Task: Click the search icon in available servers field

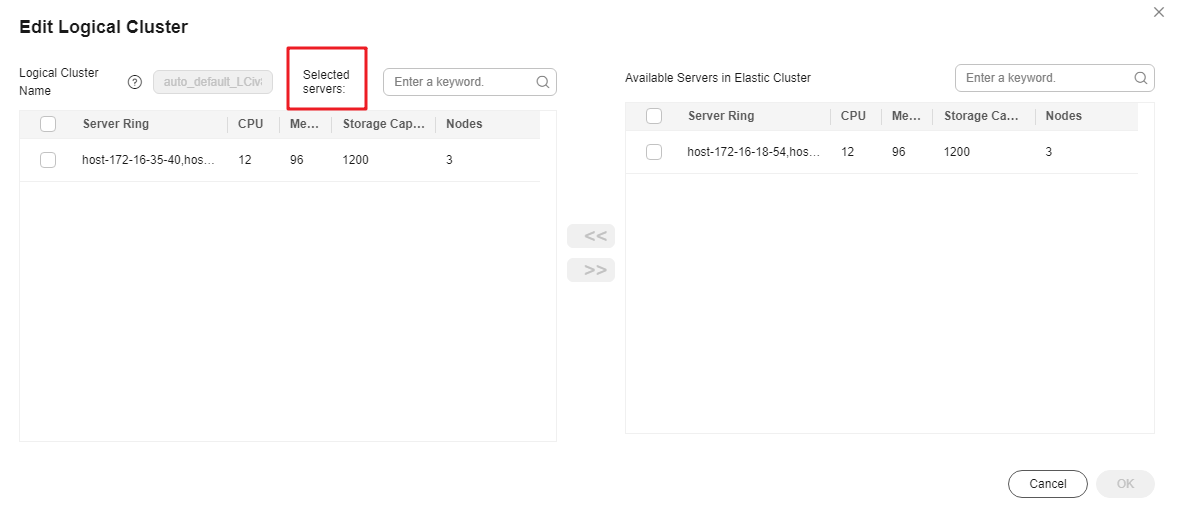Action: (x=1140, y=78)
